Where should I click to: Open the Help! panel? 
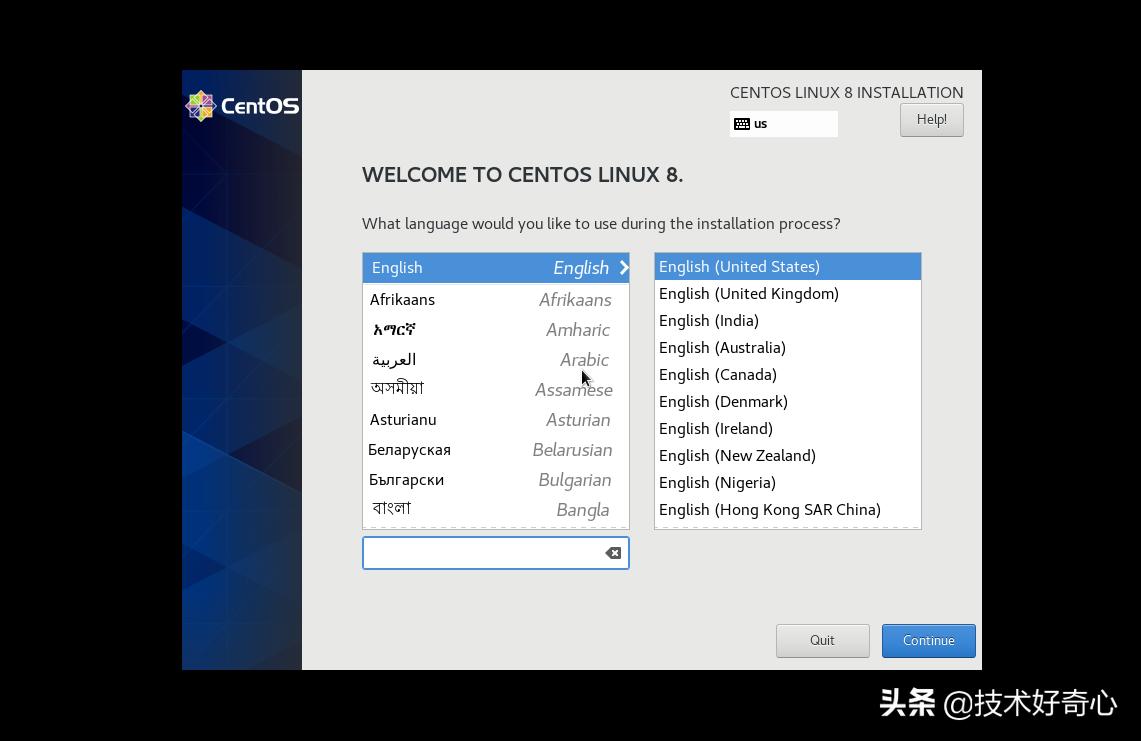tap(931, 119)
